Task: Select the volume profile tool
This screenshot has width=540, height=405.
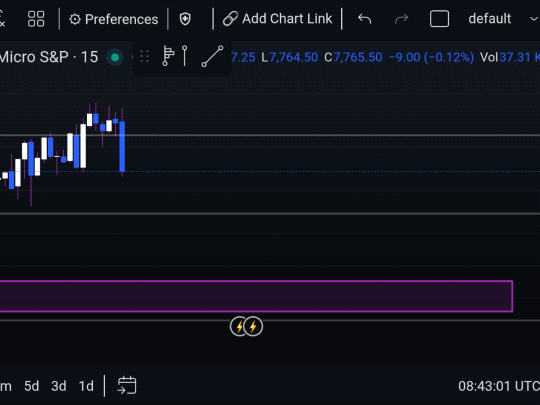Action: [x=168, y=56]
